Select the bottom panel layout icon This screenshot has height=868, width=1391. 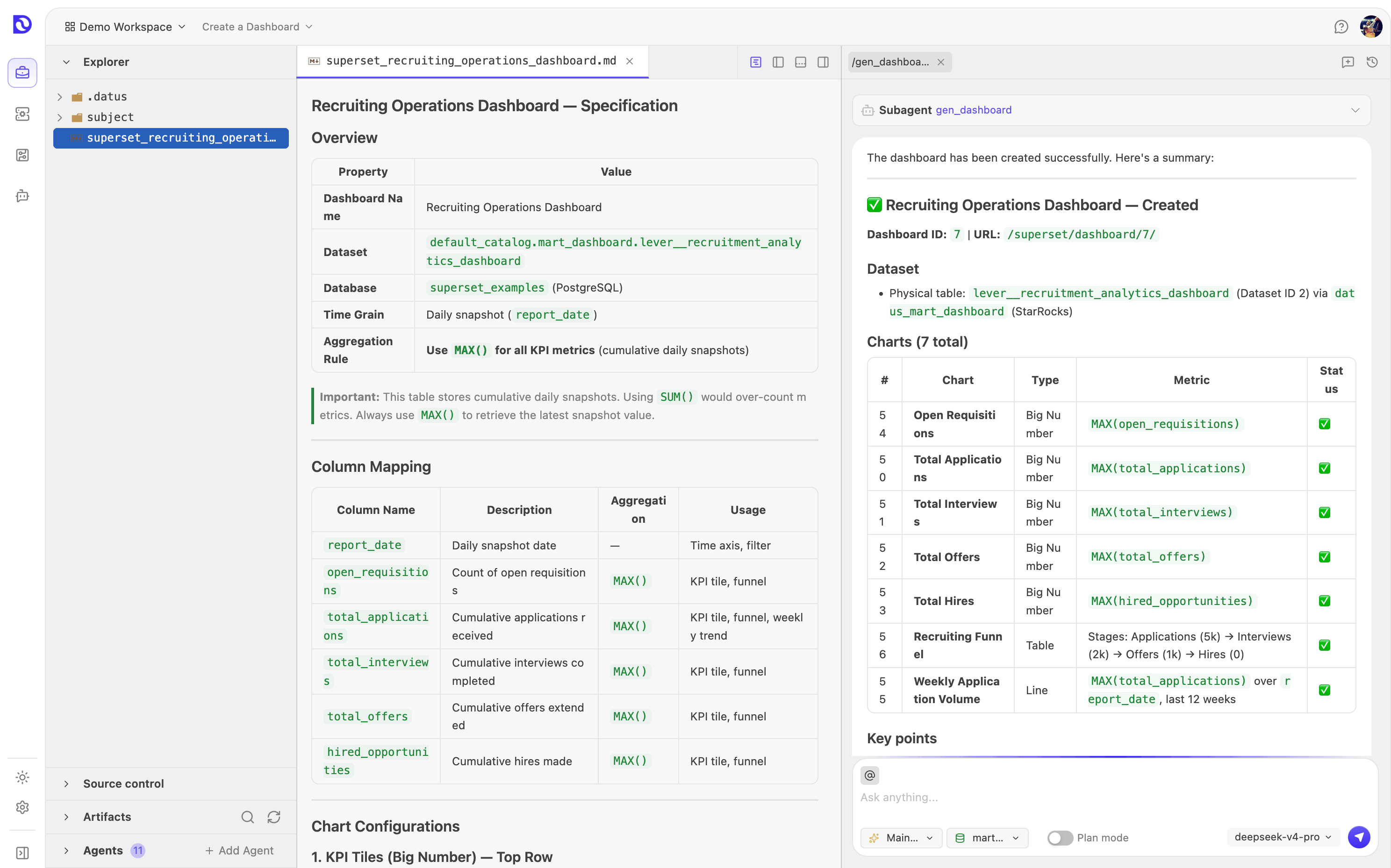coord(801,62)
